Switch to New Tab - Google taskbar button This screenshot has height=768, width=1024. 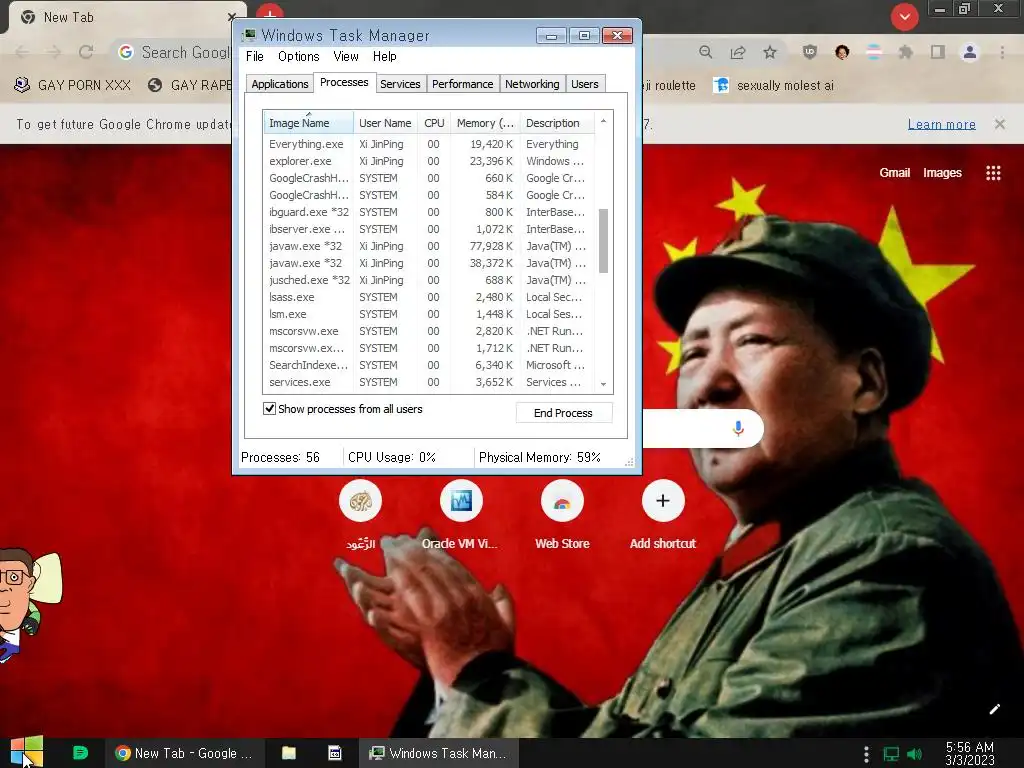pos(184,753)
